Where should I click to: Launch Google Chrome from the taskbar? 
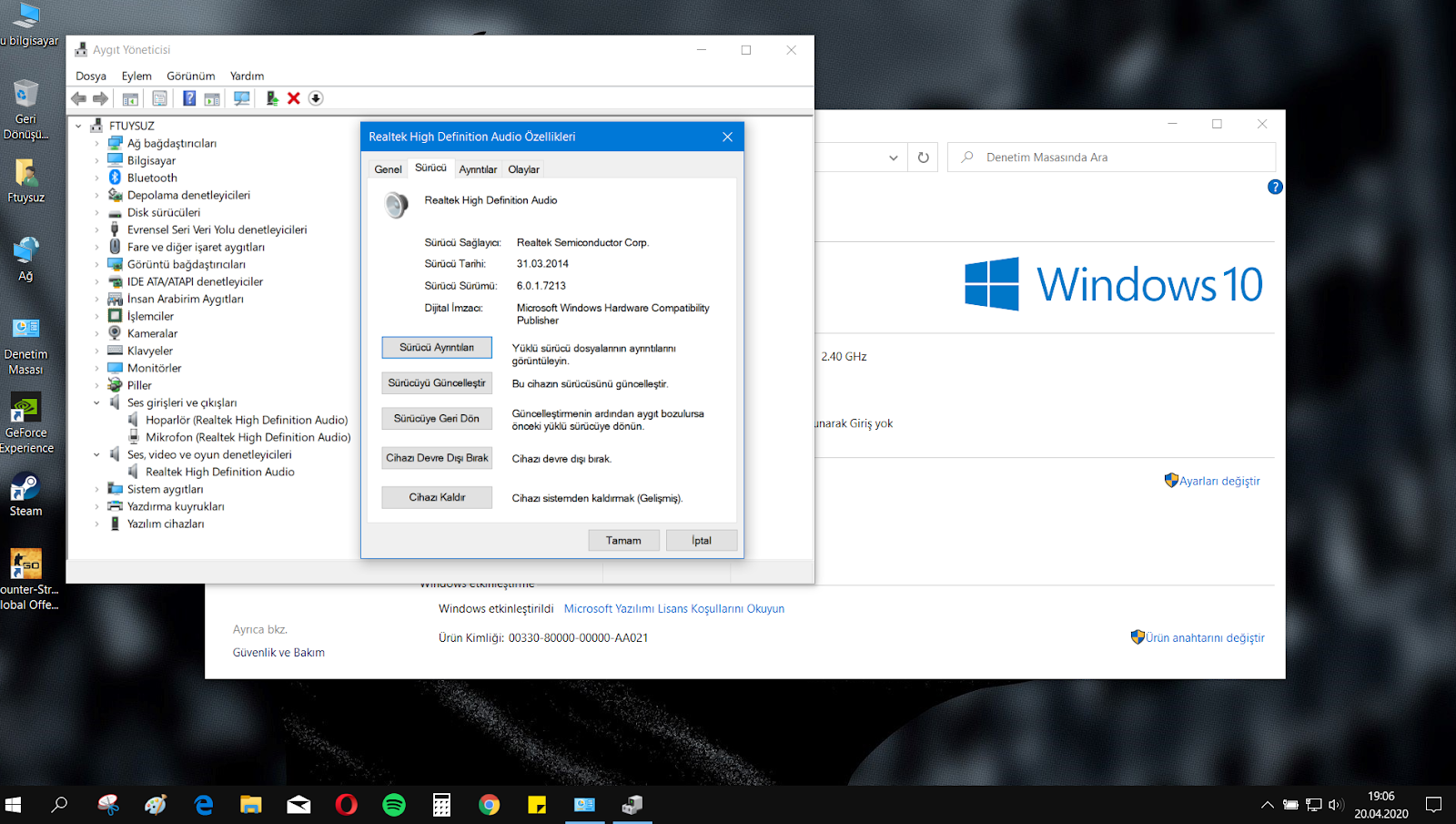(490, 804)
